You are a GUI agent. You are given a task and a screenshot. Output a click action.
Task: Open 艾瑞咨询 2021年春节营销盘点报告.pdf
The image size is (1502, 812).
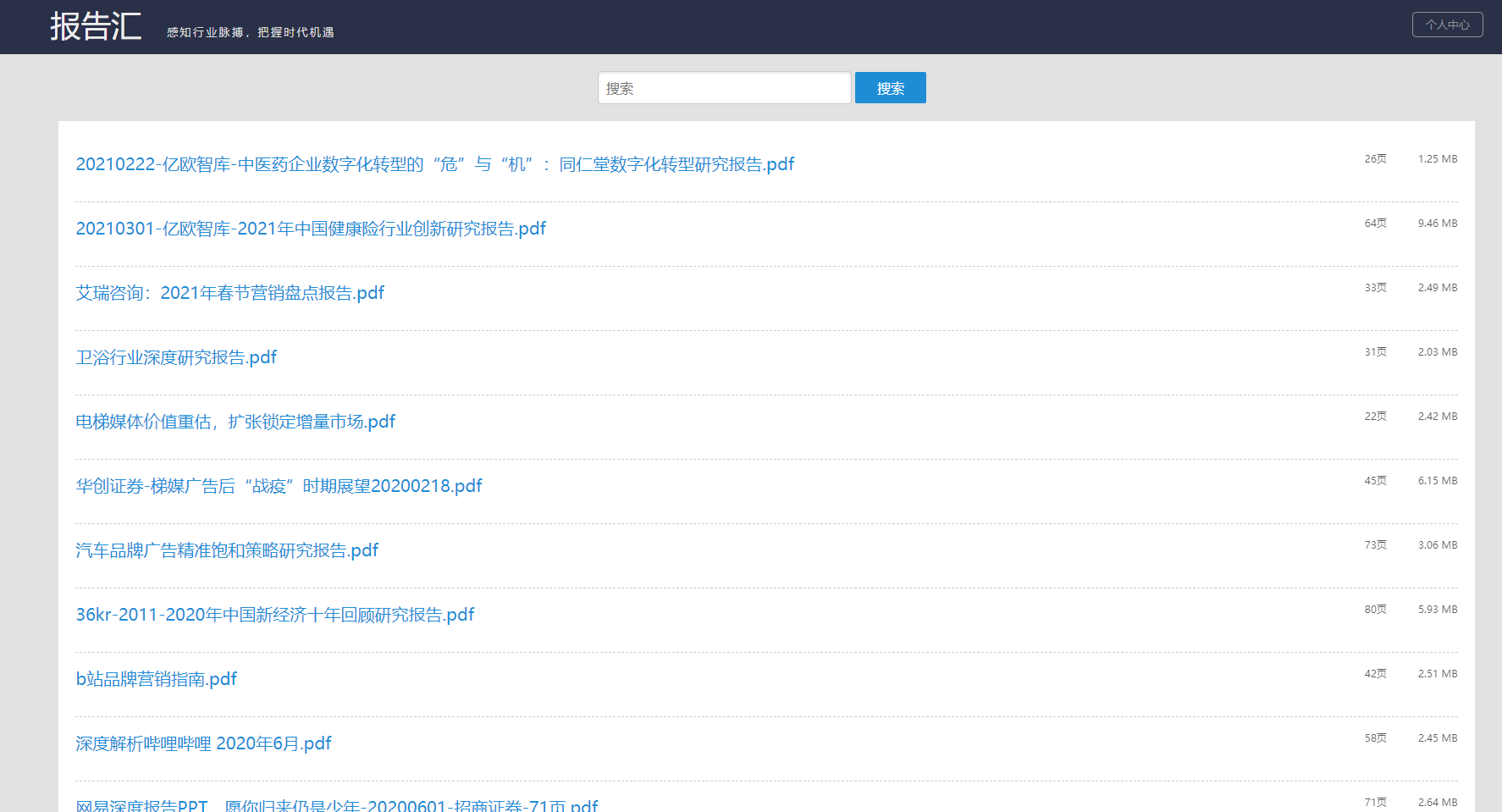230,293
